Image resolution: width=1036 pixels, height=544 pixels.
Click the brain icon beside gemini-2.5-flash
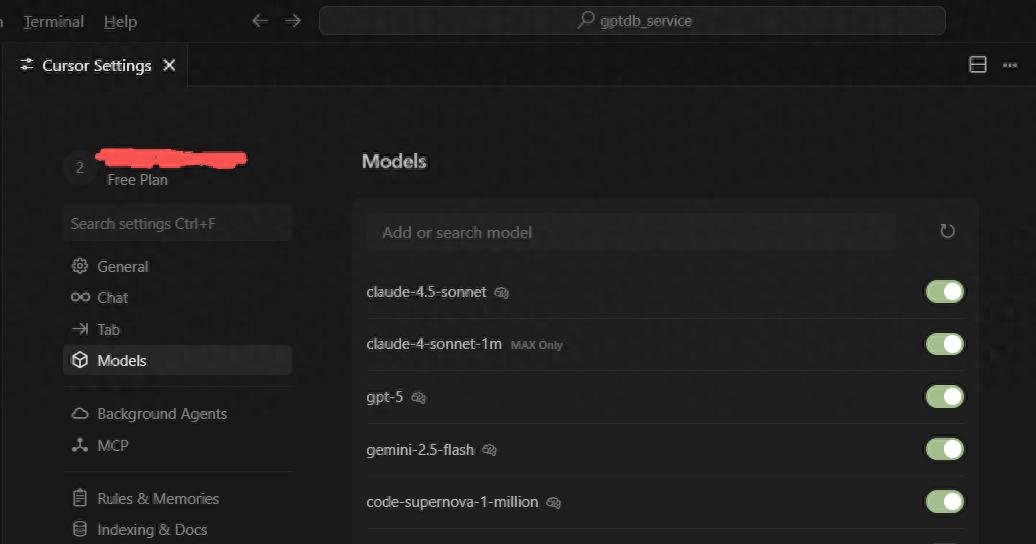(489, 450)
